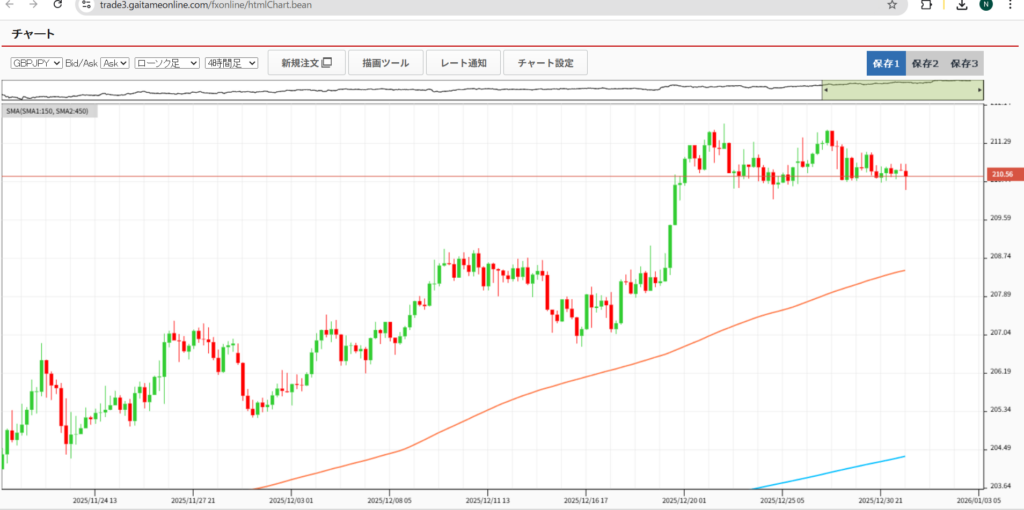Click the forward navigation arrow
Viewport: 1024px width, 510px height.
[31, 5]
